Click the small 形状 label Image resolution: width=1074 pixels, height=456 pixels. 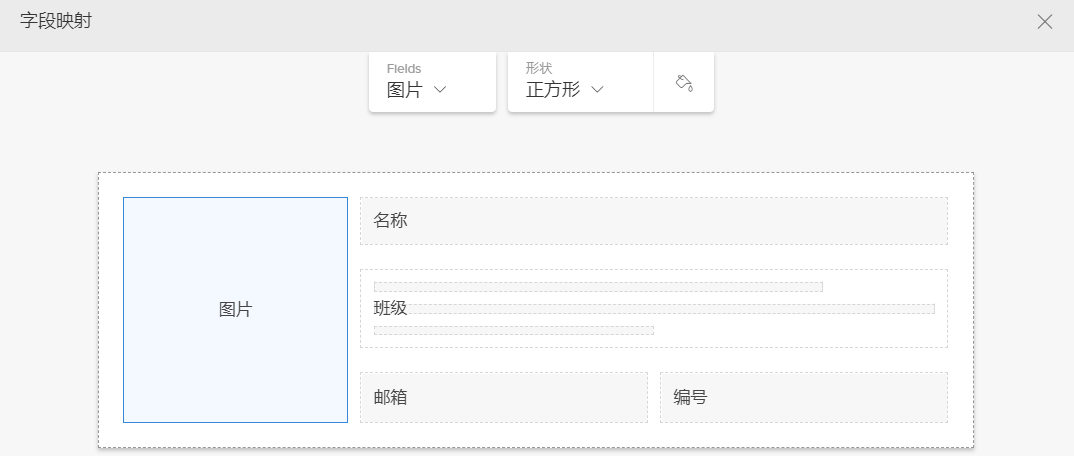[539, 68]
